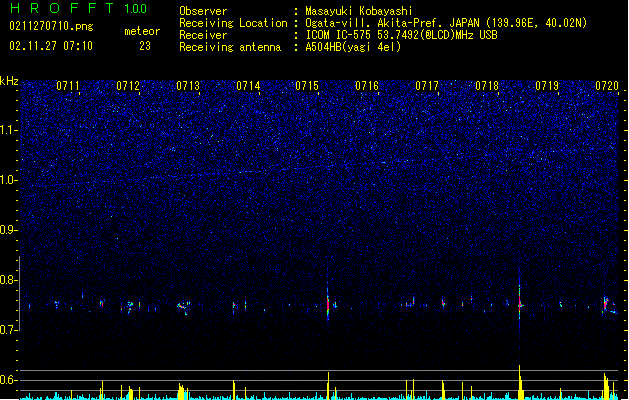Viewport: 629px width, 400px height.
Task: Click the 0.9 kHz axis label
Action: click(x=8, y=230)
